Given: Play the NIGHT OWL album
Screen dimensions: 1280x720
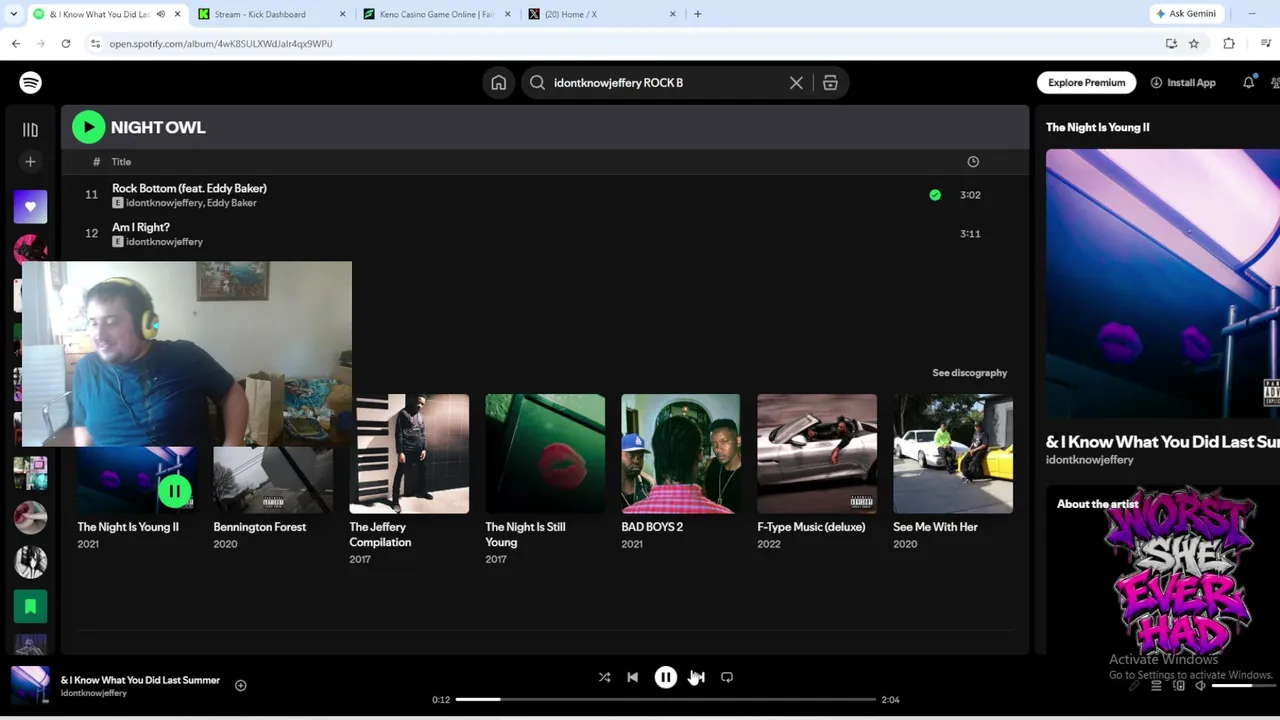Looking at the screenshot, I should (88, 127).
